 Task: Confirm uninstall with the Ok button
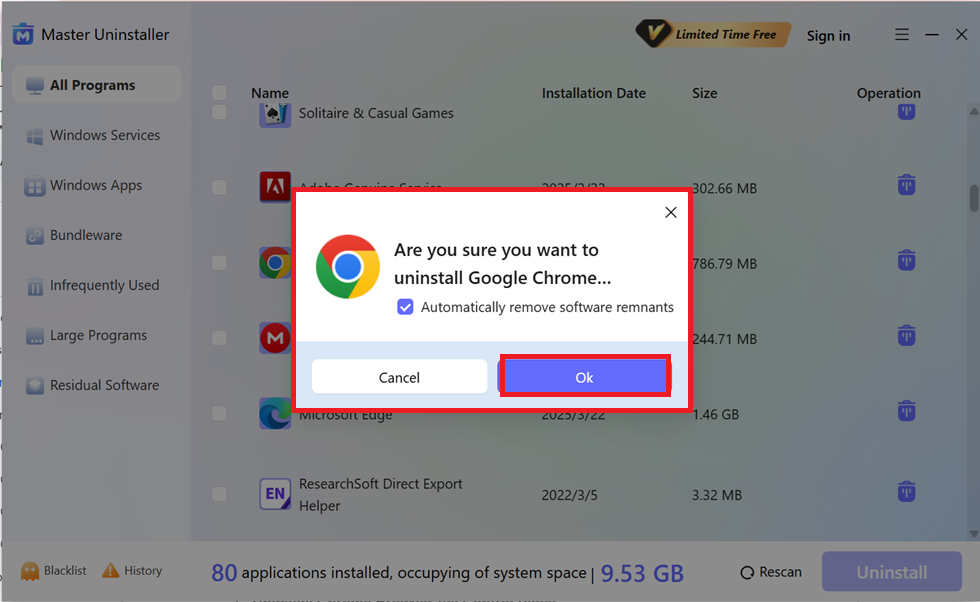click(x=585, y=376)
